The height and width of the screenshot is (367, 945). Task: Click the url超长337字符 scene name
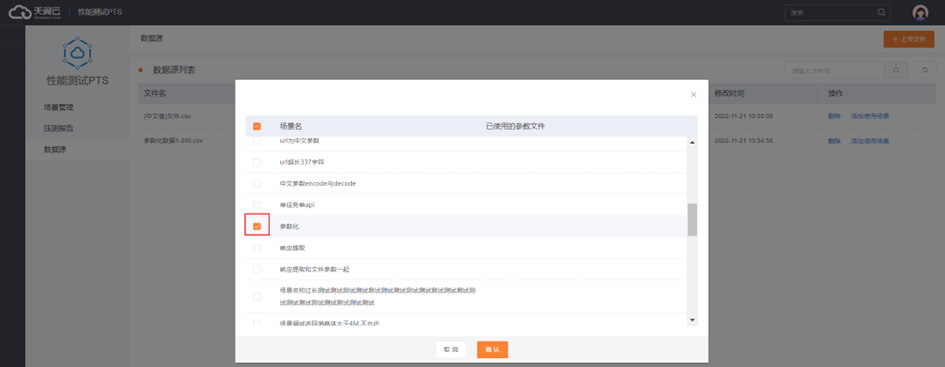click(x=303, y=162)
